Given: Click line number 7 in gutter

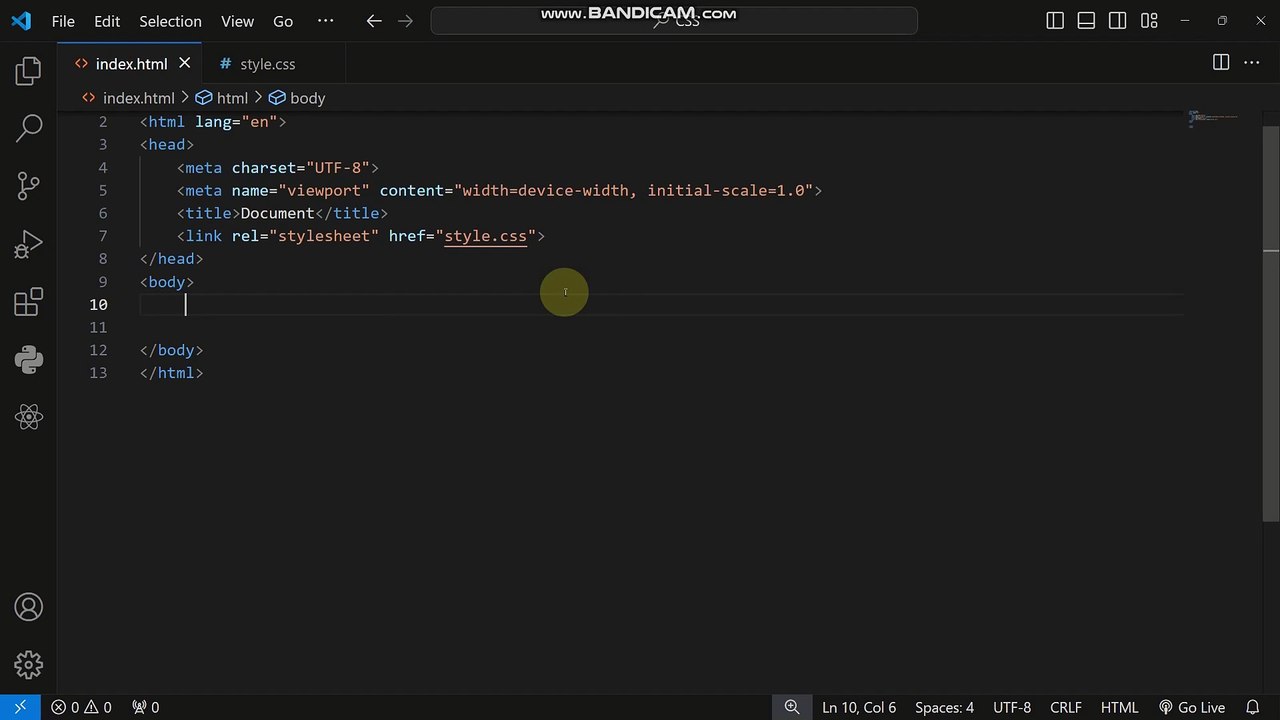Looking at the screenshot, I should [102, 236].
